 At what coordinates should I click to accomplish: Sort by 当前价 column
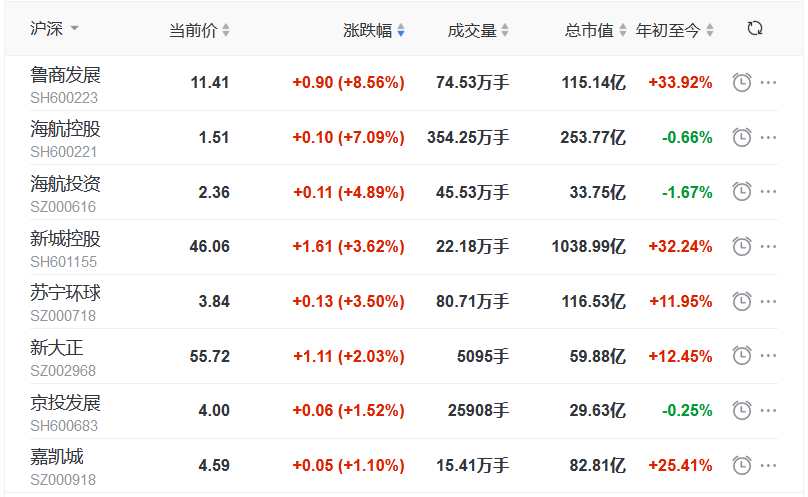pyautogui.click(x=199, y=30)
